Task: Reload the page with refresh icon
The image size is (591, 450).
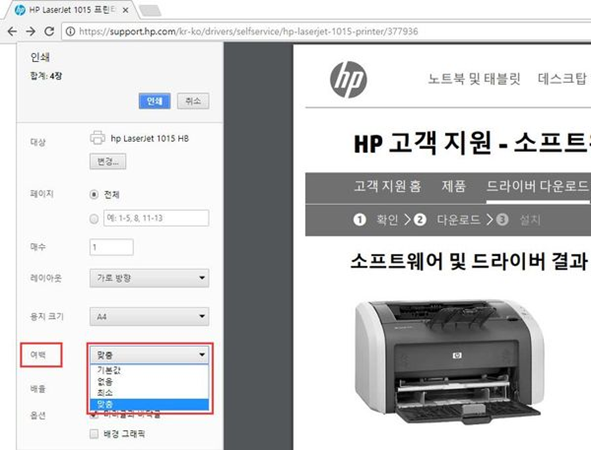Action: pyautogui.click(x=49, y=31)
